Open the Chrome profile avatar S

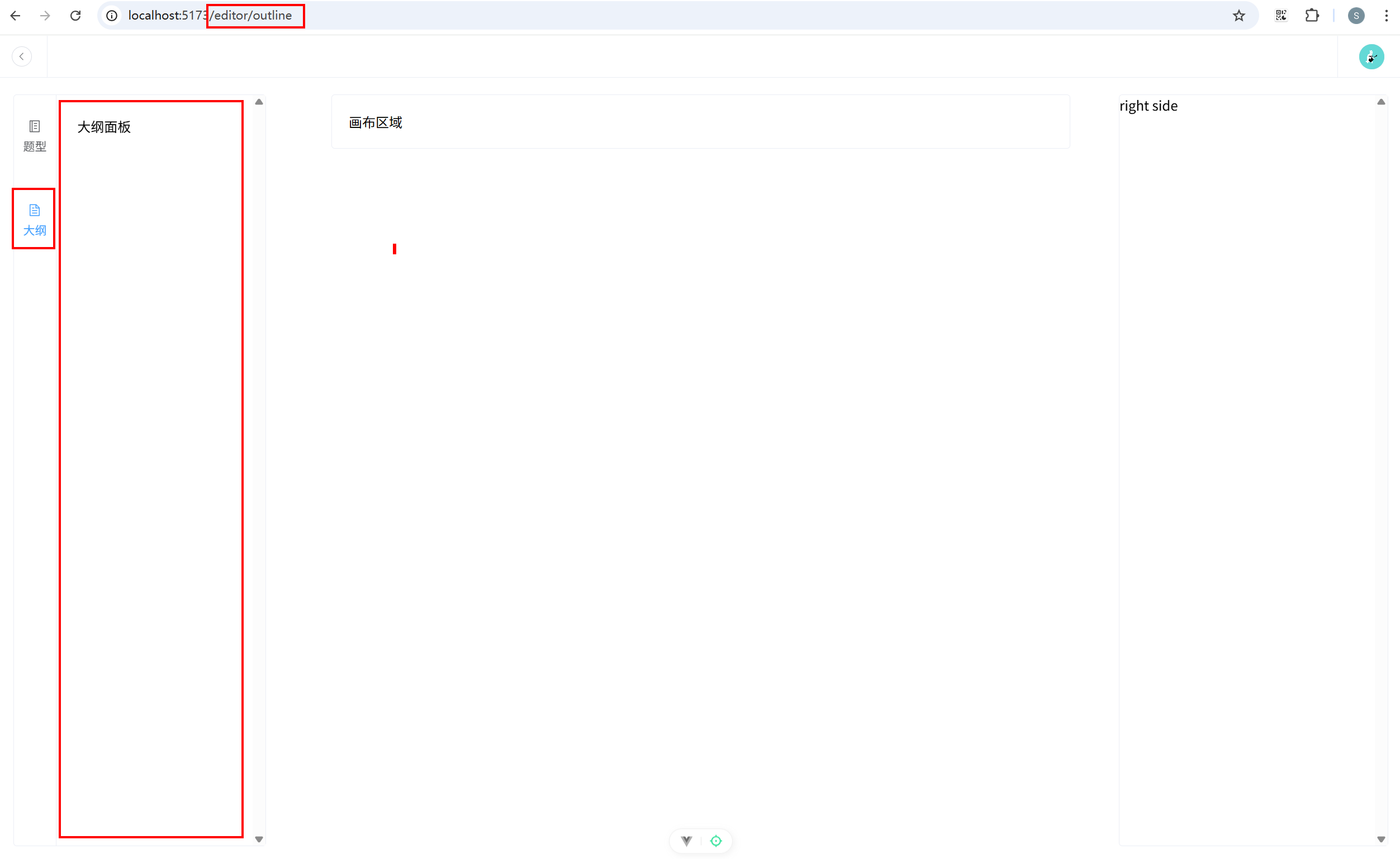pos(1356,15)
